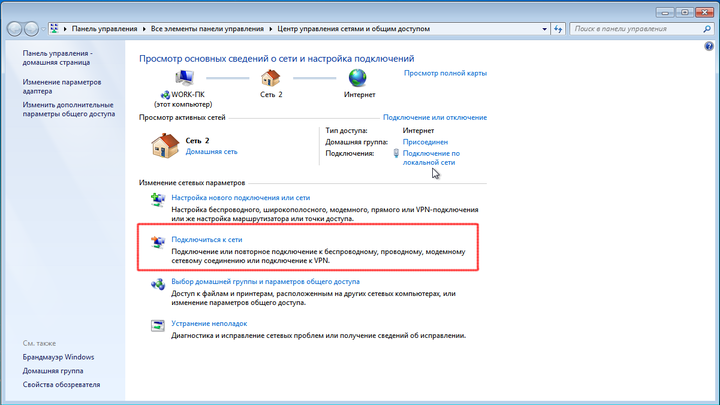This screenshot has width=720, height=405.
Task: Click the WORK-ПК computer icon in network map
Action: [x=184, y=78]
